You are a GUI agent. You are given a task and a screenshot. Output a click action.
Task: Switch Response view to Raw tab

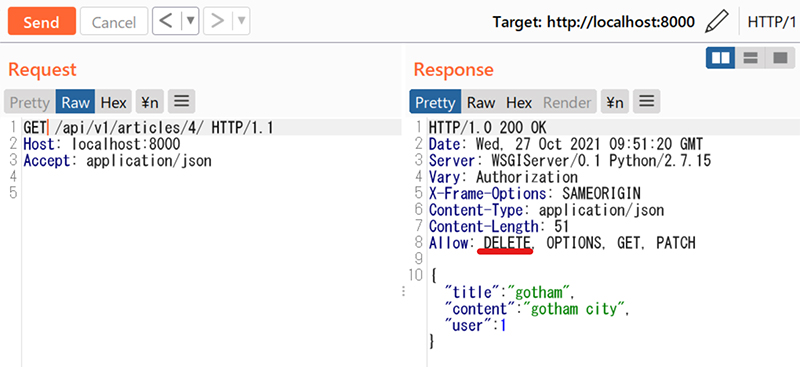pos(481,102)
